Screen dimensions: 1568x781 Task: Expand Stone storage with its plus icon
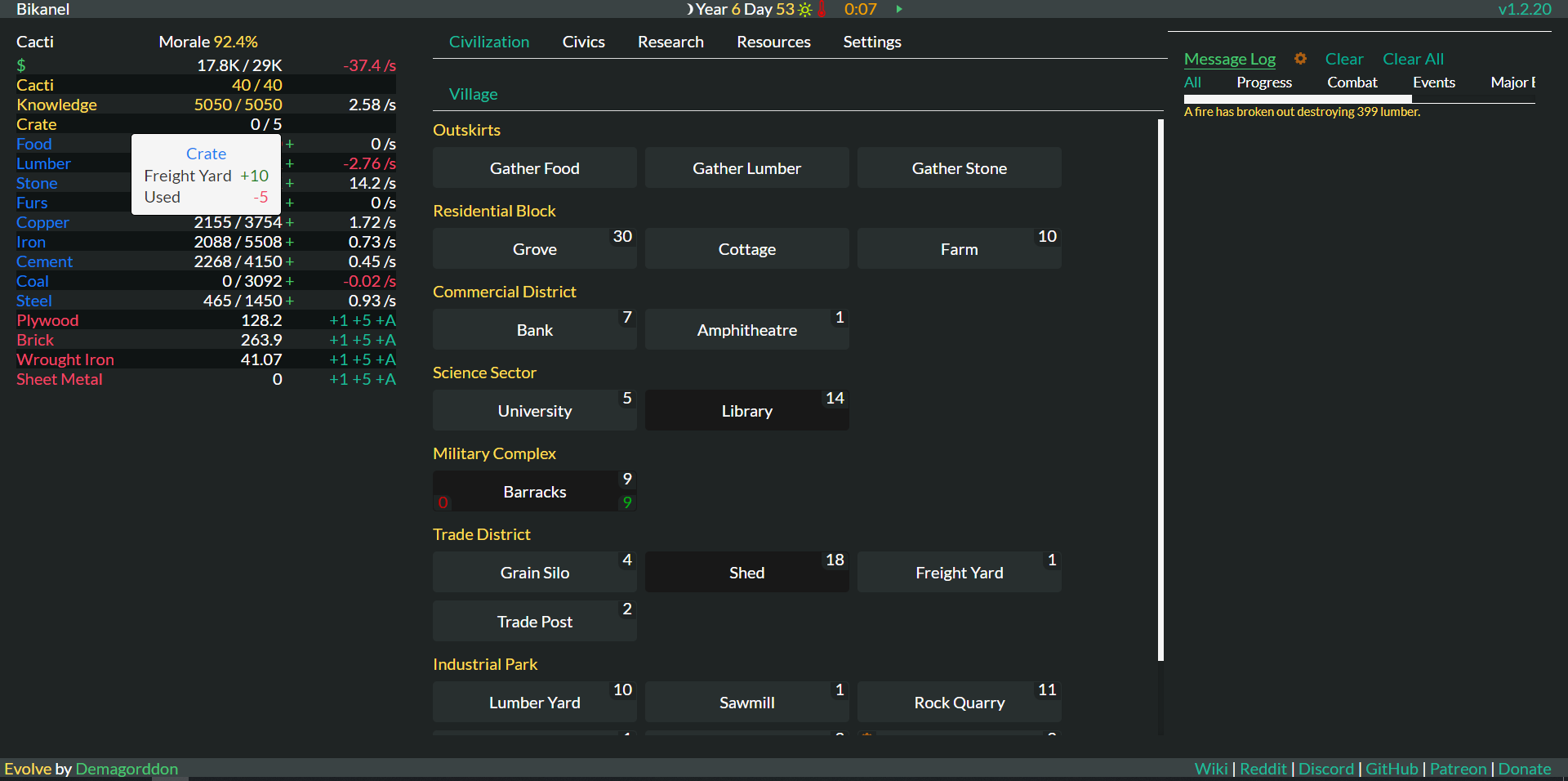290,183
